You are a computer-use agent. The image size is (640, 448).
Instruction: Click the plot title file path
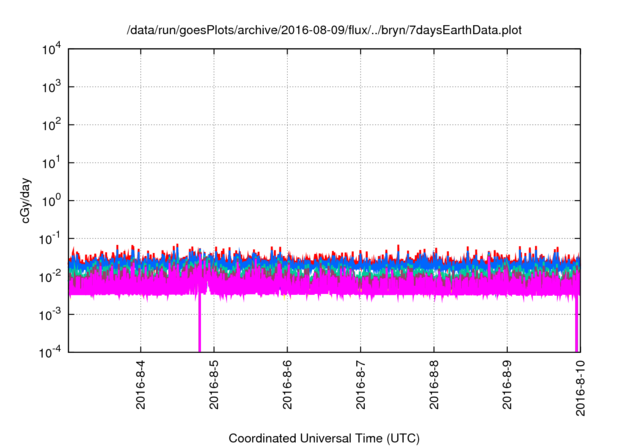pos(324,30)
